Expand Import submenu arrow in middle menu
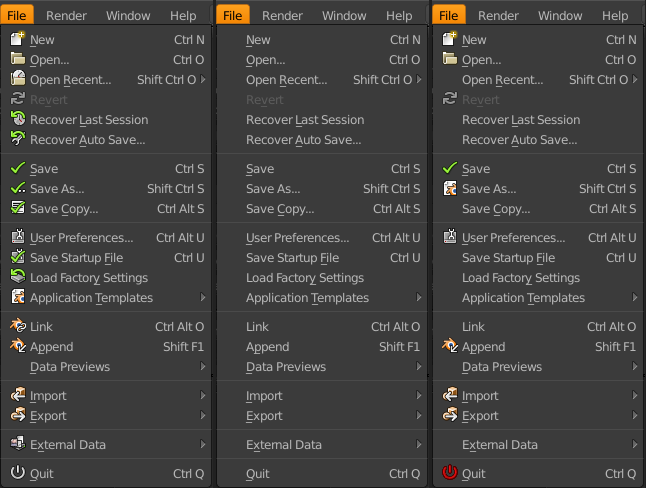Viewport: 646px width, 488px height. point(419,395)
